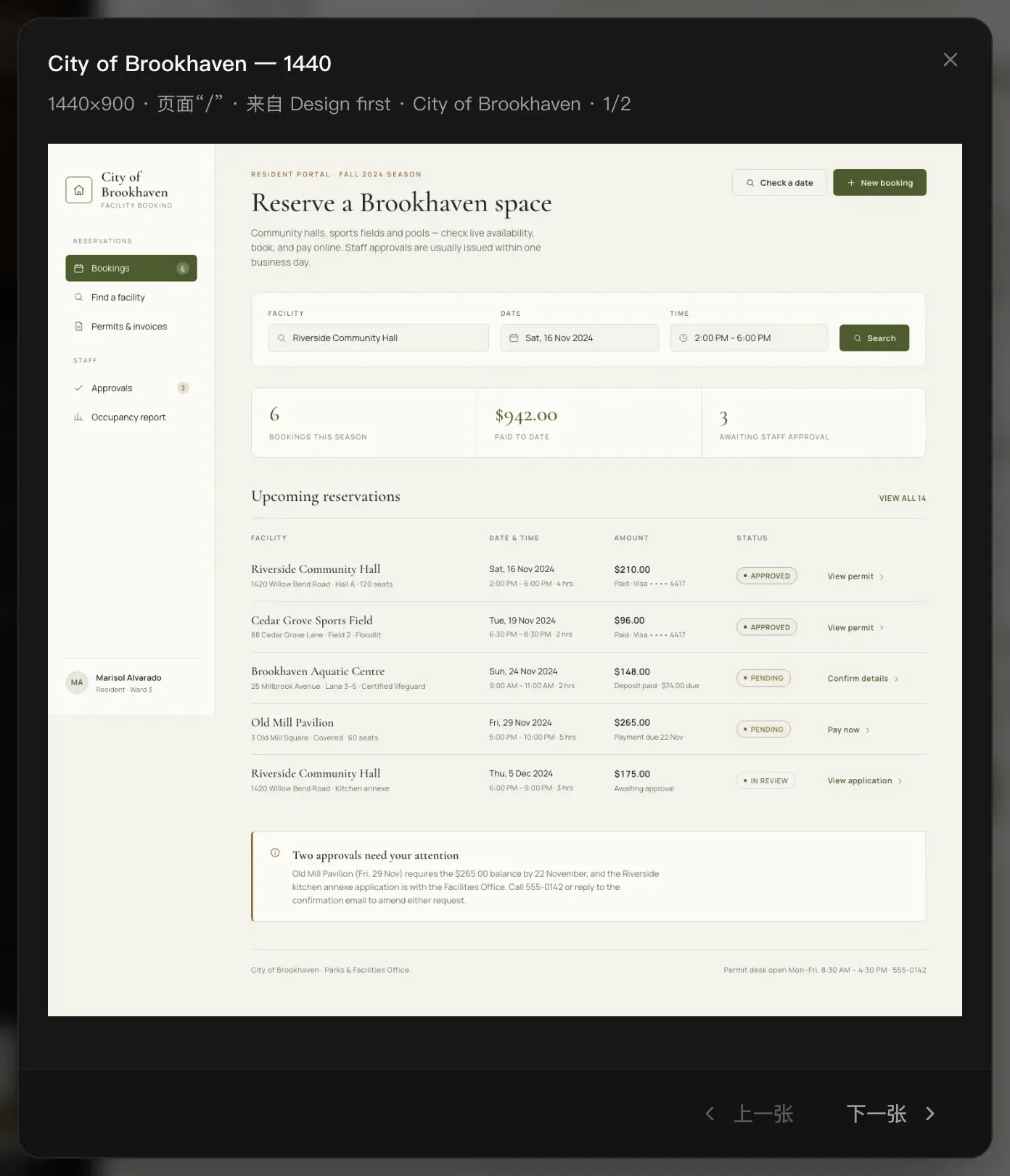This screenshot has height=1176, width=1010.
Task: Click the search icon in the Facility field
Action: [x=282, y=338]
